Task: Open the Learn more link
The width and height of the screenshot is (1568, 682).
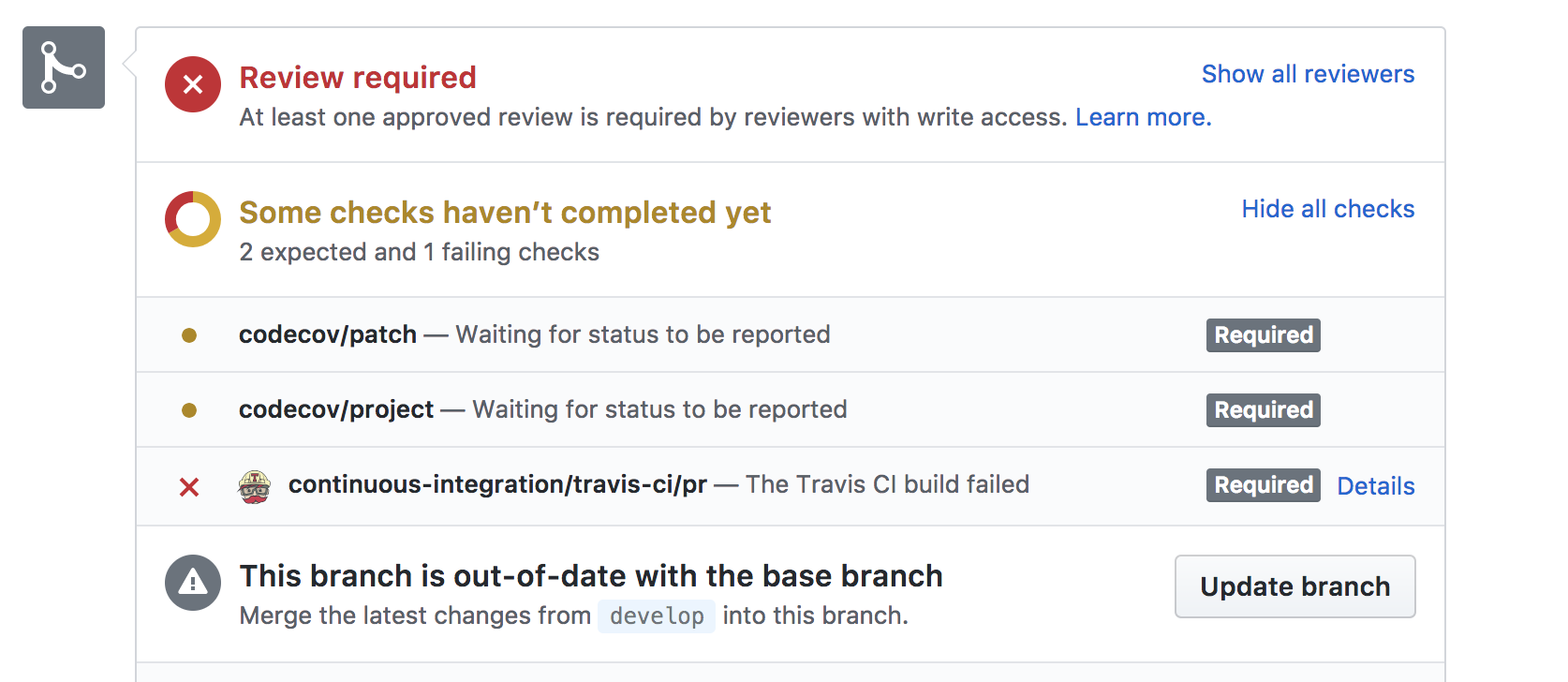Action: point(1143,117)
